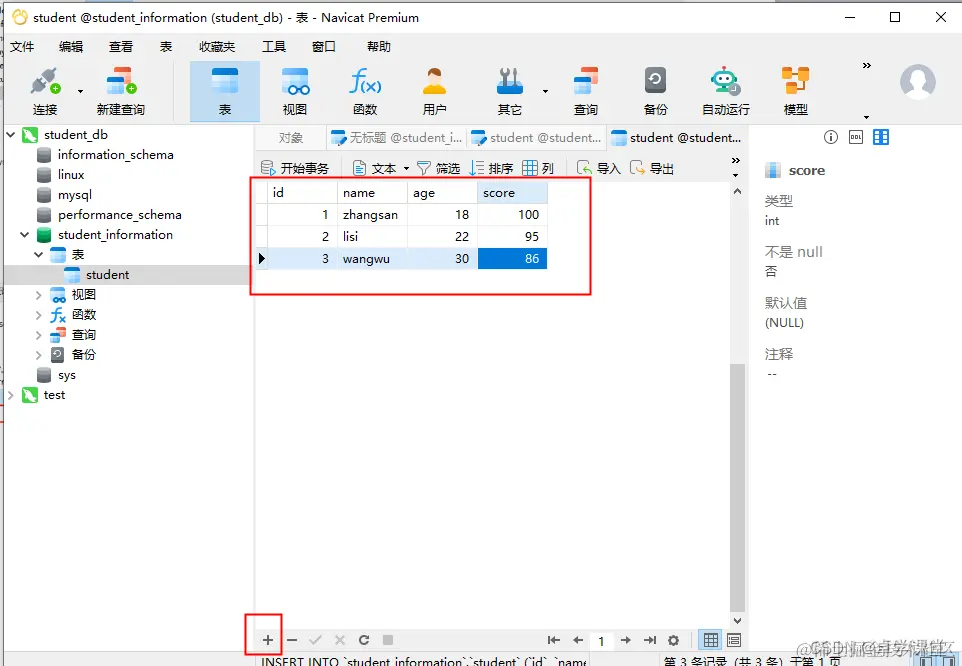Select the mysql database
Screen dimensions: 962x666
75,195
